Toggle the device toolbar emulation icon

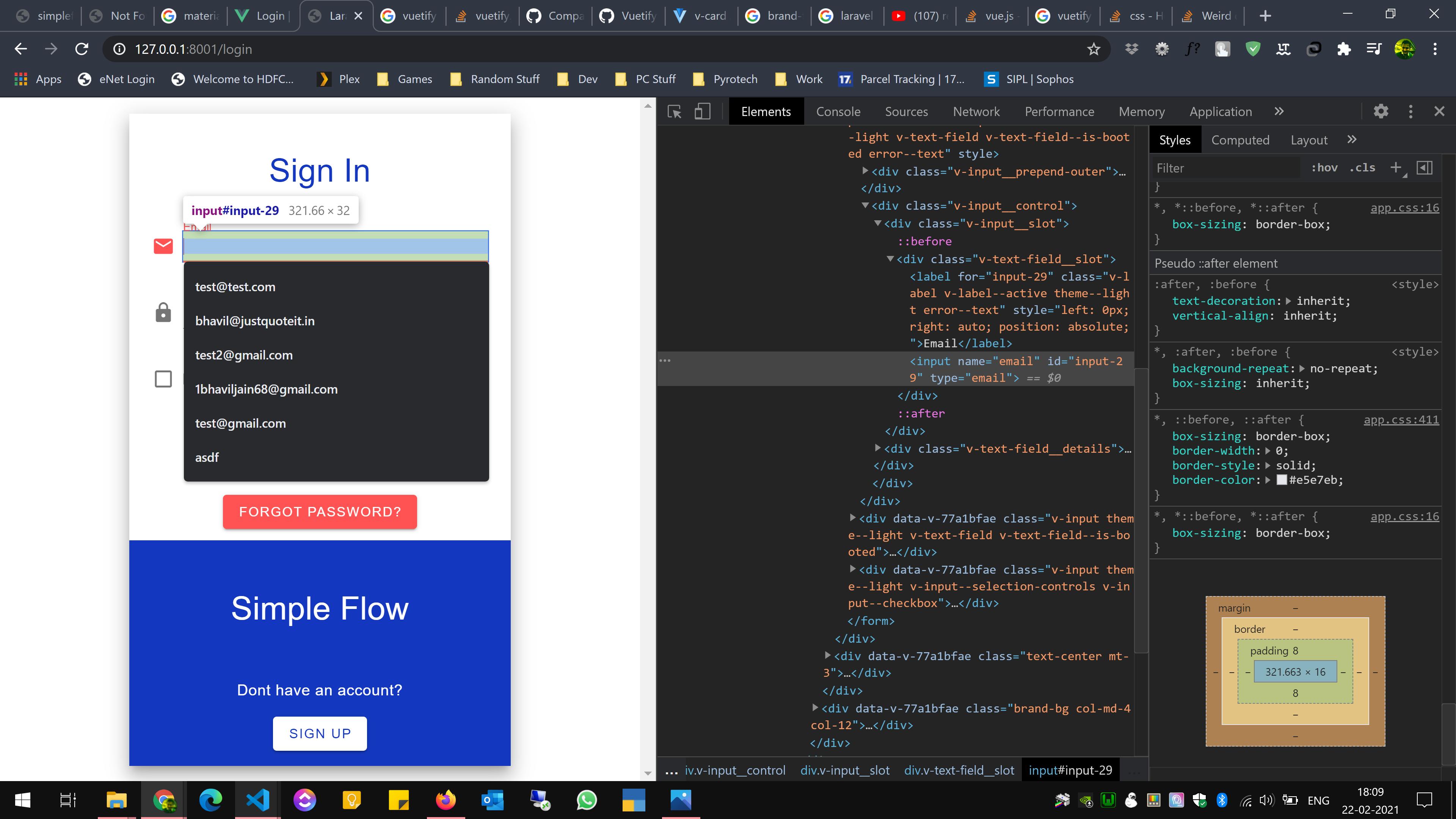pos(702,111)
